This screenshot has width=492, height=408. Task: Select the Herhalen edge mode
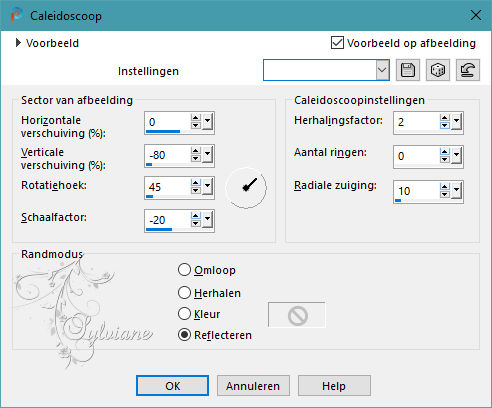(x=184, y=293)
